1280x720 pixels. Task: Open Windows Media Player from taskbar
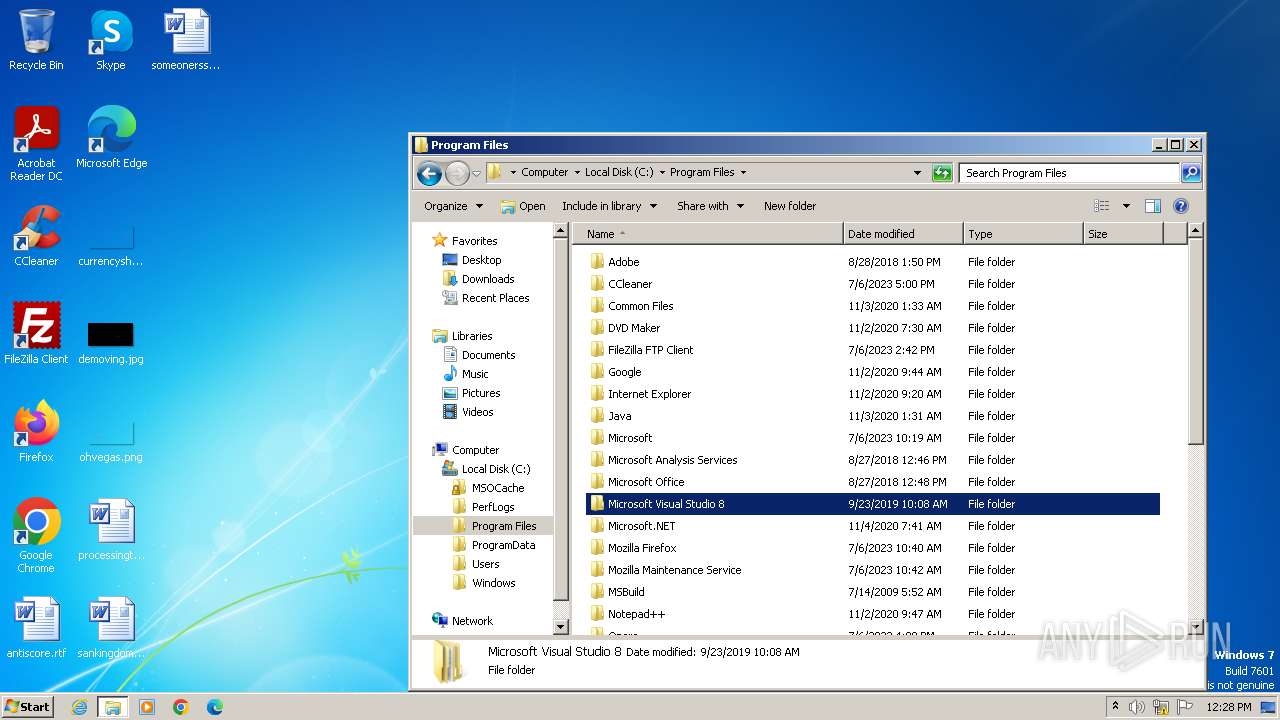(147, 707)
